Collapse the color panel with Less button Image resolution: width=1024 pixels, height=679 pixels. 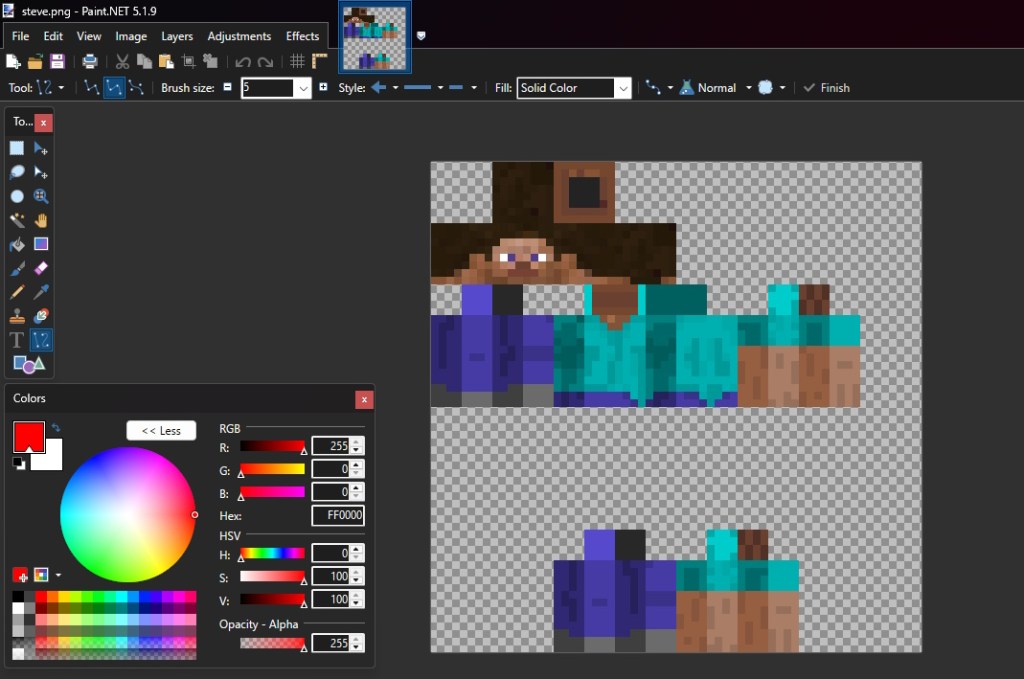pos(161,430)
